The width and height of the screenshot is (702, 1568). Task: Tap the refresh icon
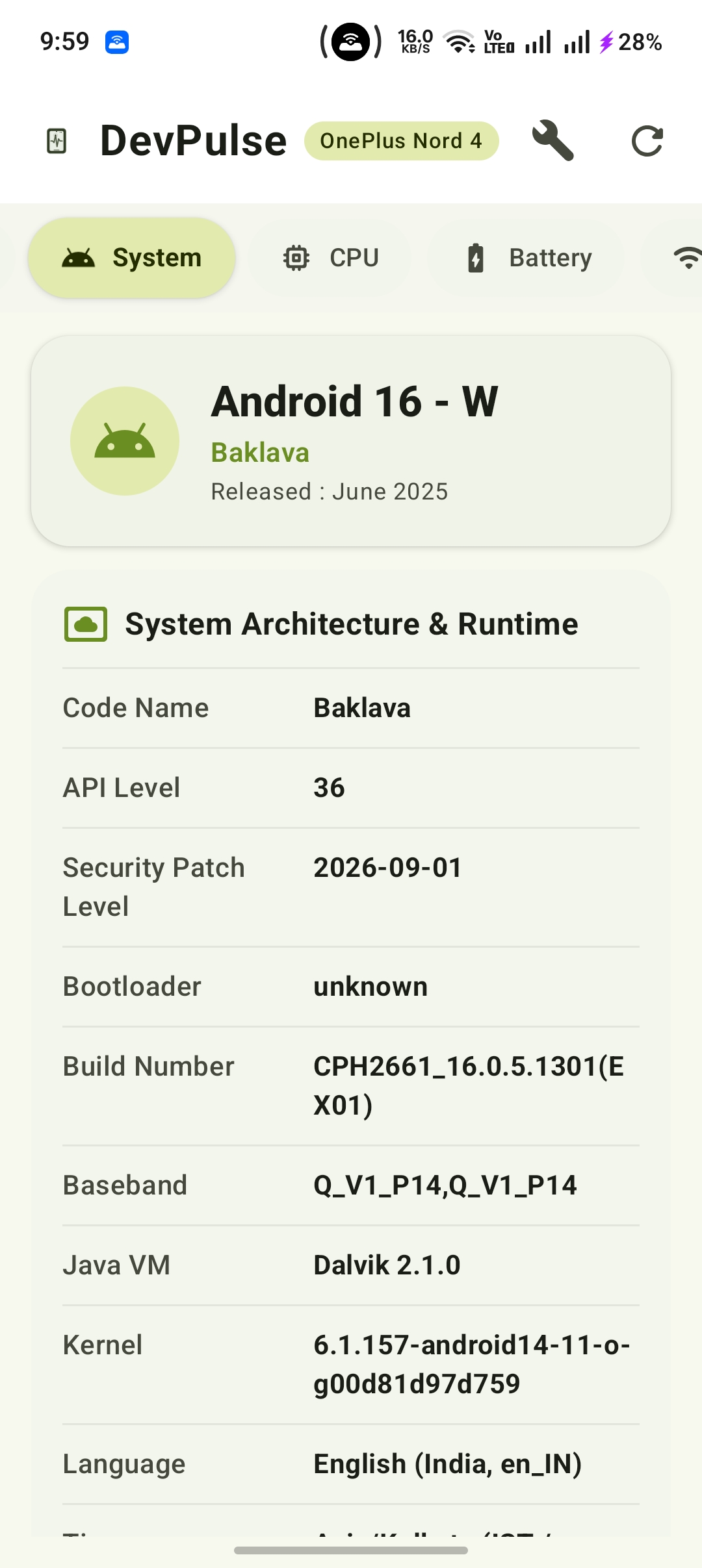click(647, 141)
